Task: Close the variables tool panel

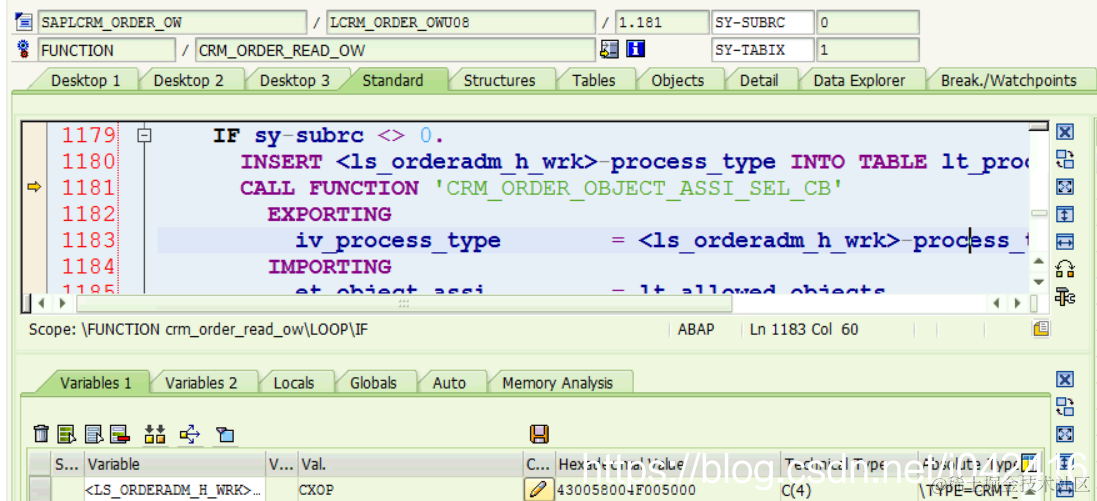Action: 1064,379
